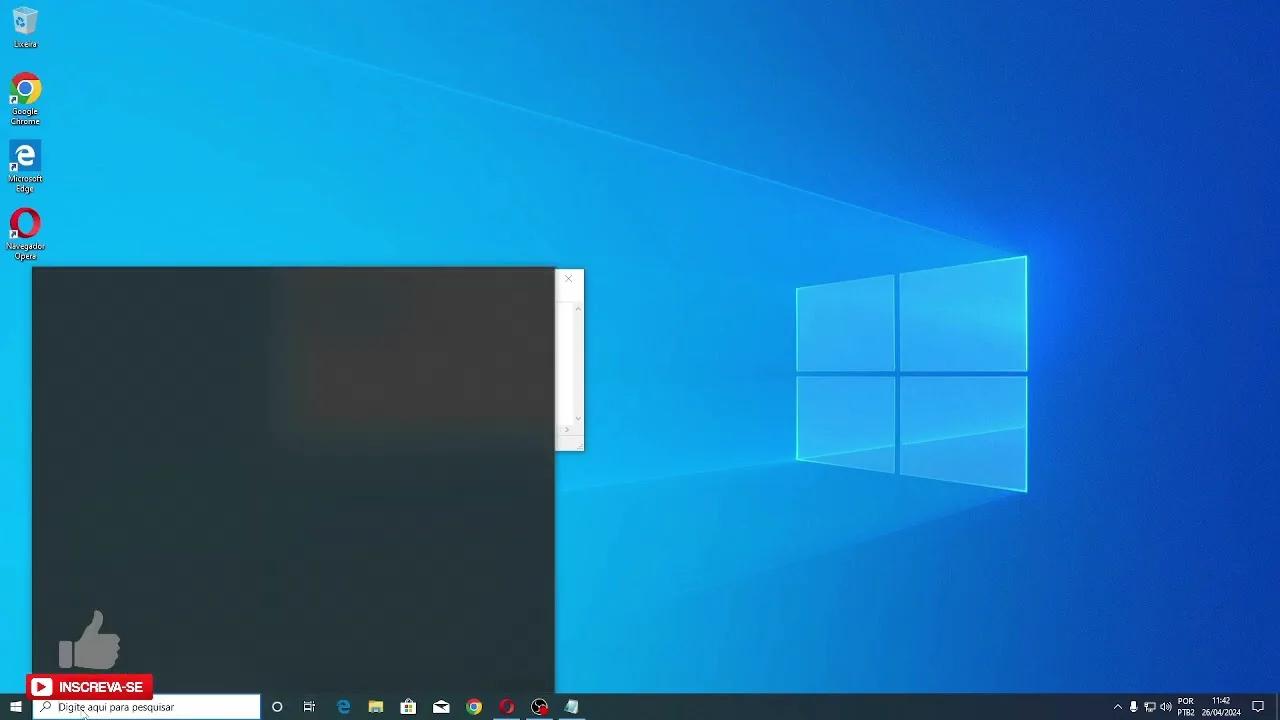Open the Mail app from the taskbar
This screenshot has height=720, width=1280.
click(x=441, y=707)
